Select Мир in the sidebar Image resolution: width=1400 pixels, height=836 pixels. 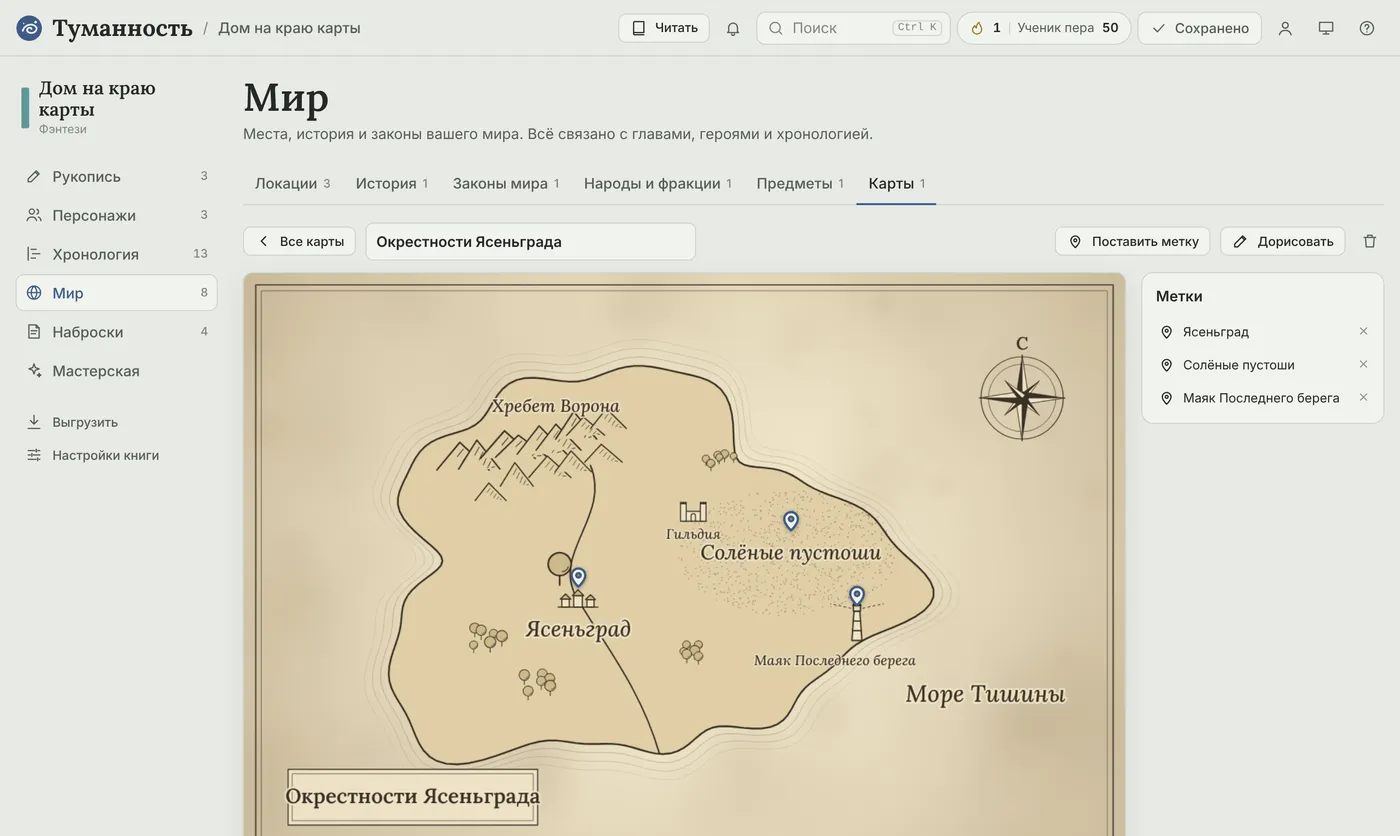116,293
